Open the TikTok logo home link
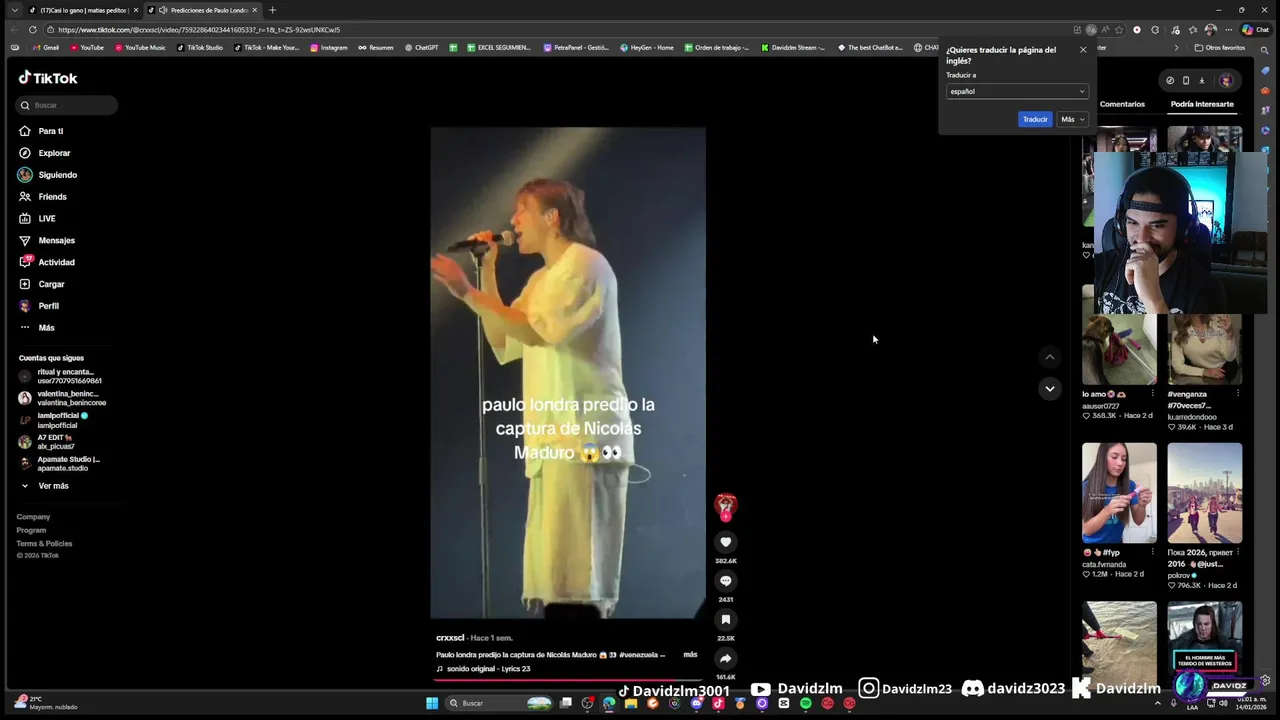 48,78
